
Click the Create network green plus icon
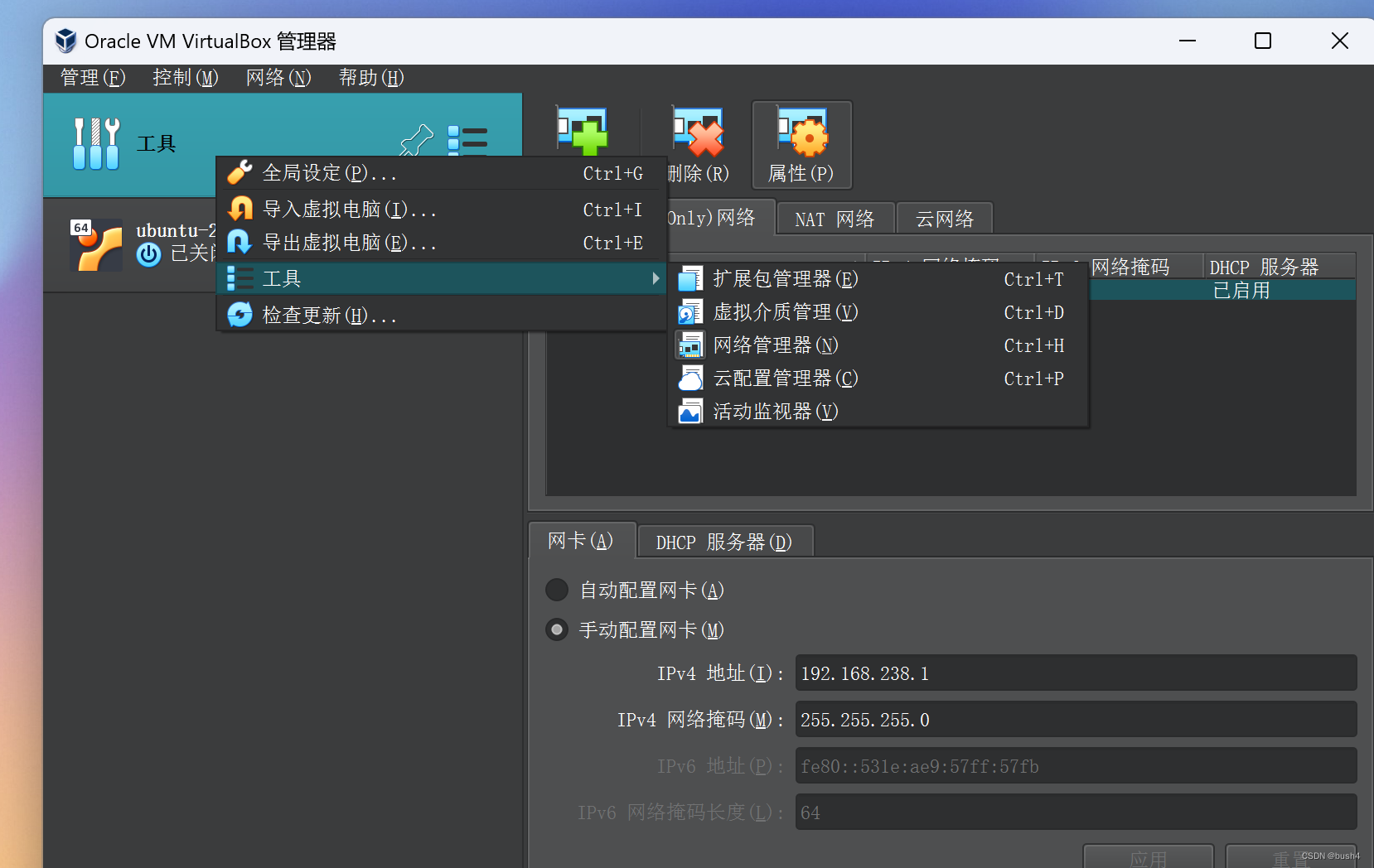(x=582, y=131)
